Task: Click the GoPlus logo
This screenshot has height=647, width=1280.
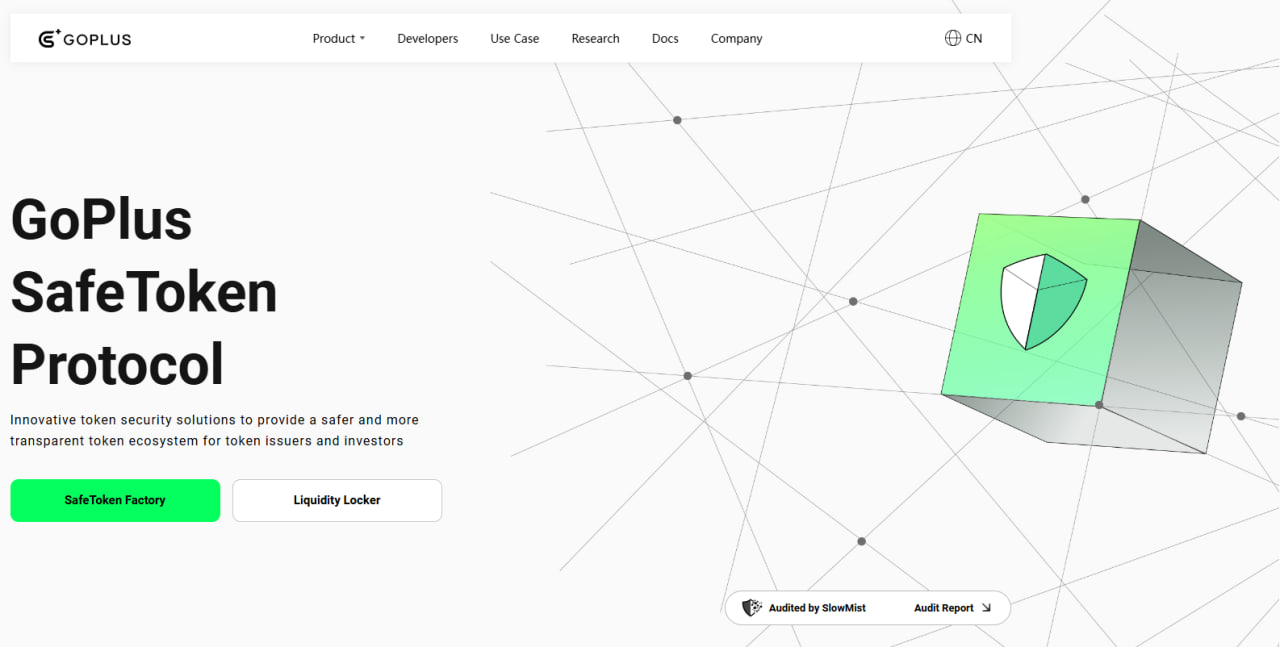Action: tap(85, 39)
